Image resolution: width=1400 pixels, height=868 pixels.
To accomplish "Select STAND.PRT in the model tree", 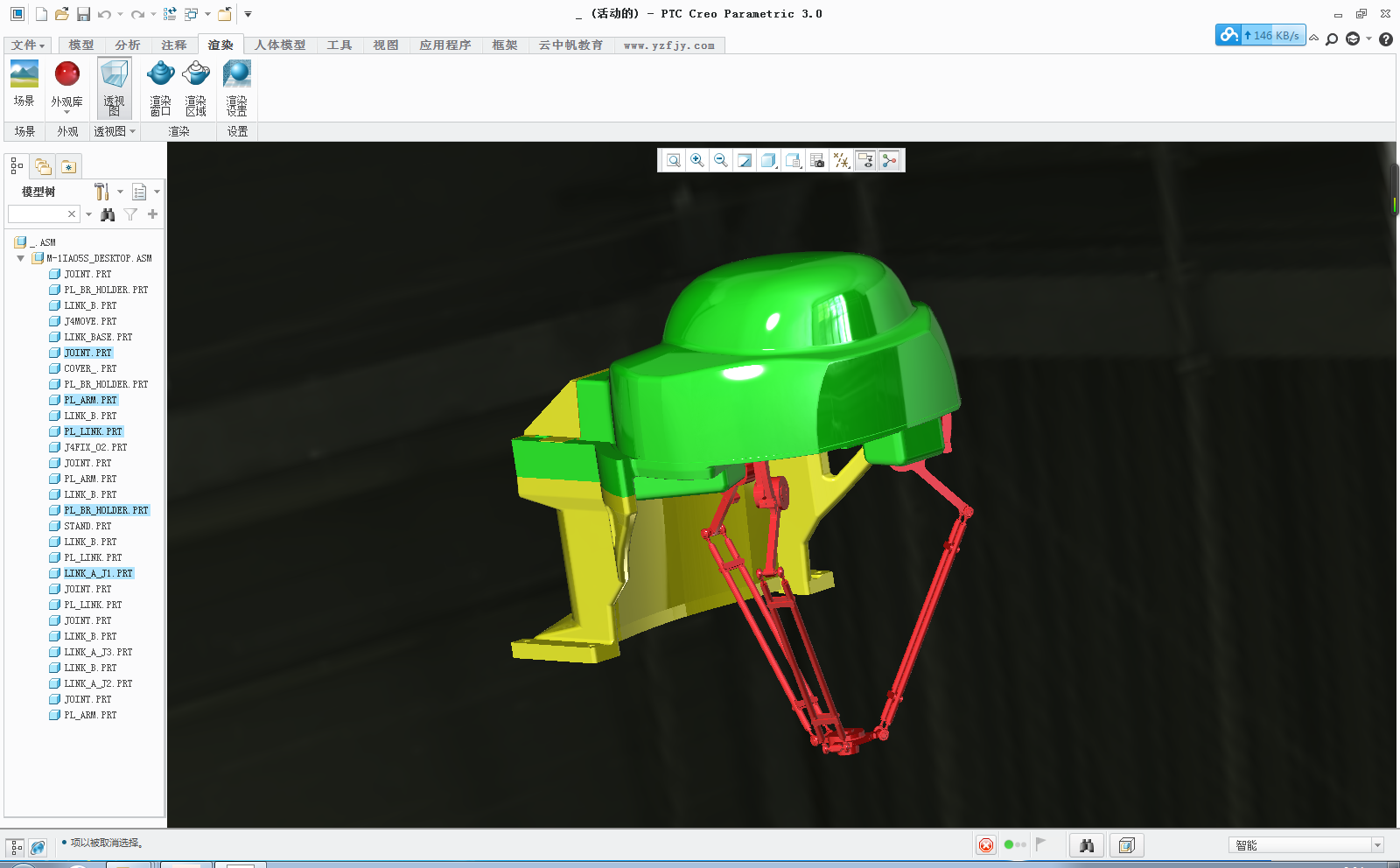I will [87, 527].
